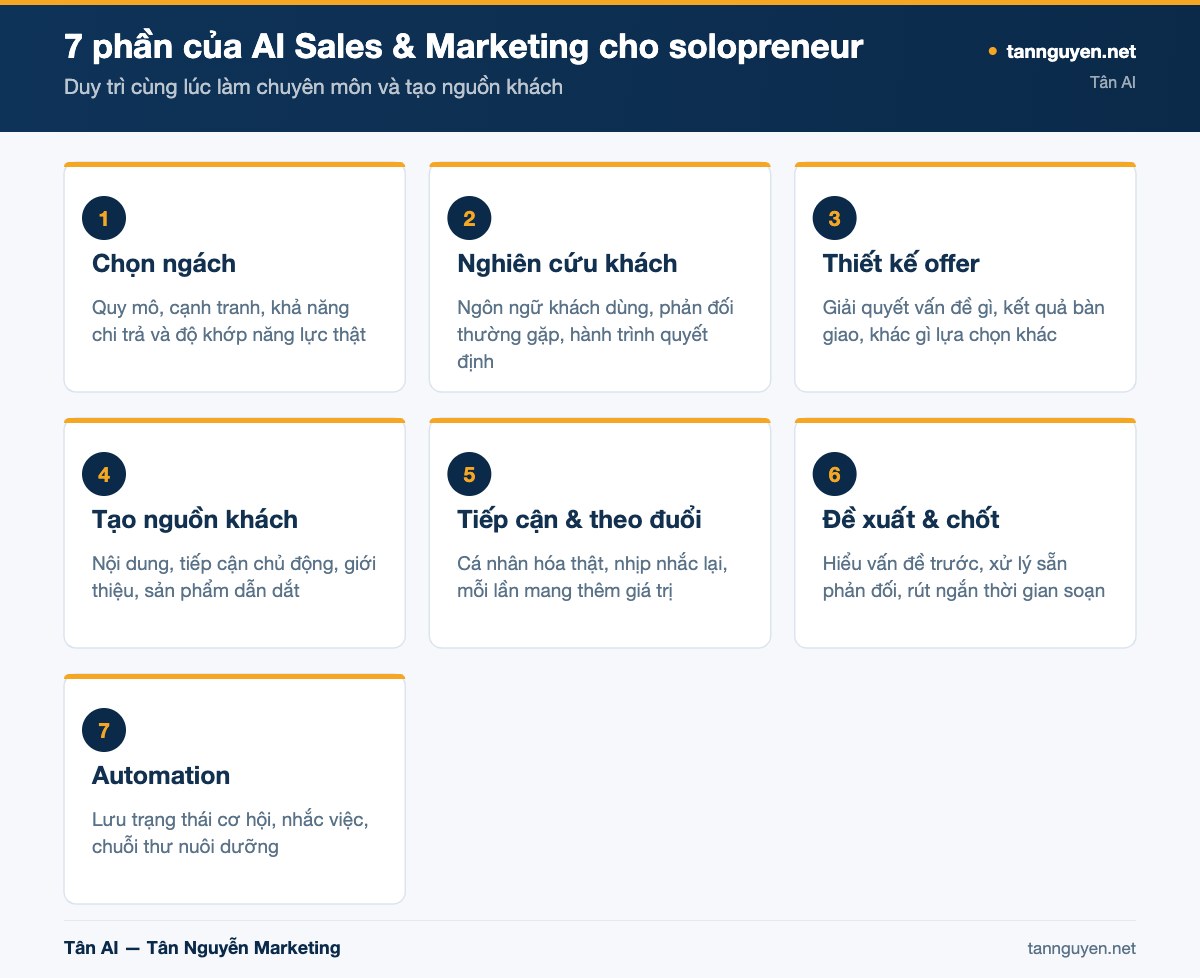
Task: Click the number 1 badge
Action: point(104,219)
